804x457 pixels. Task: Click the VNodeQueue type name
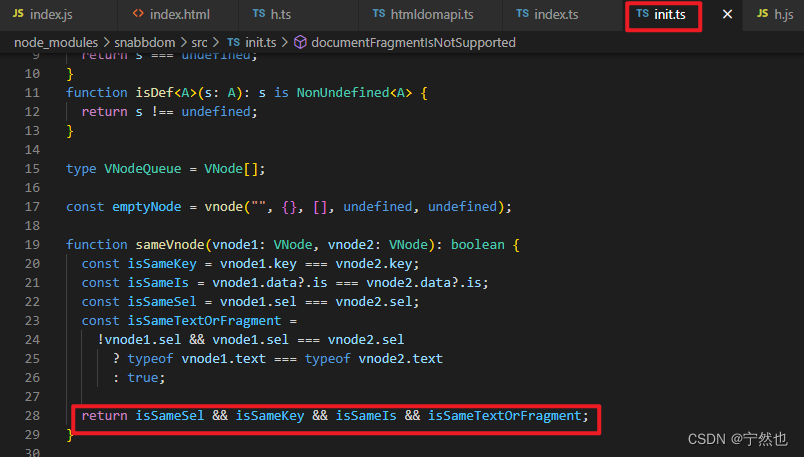143,169
